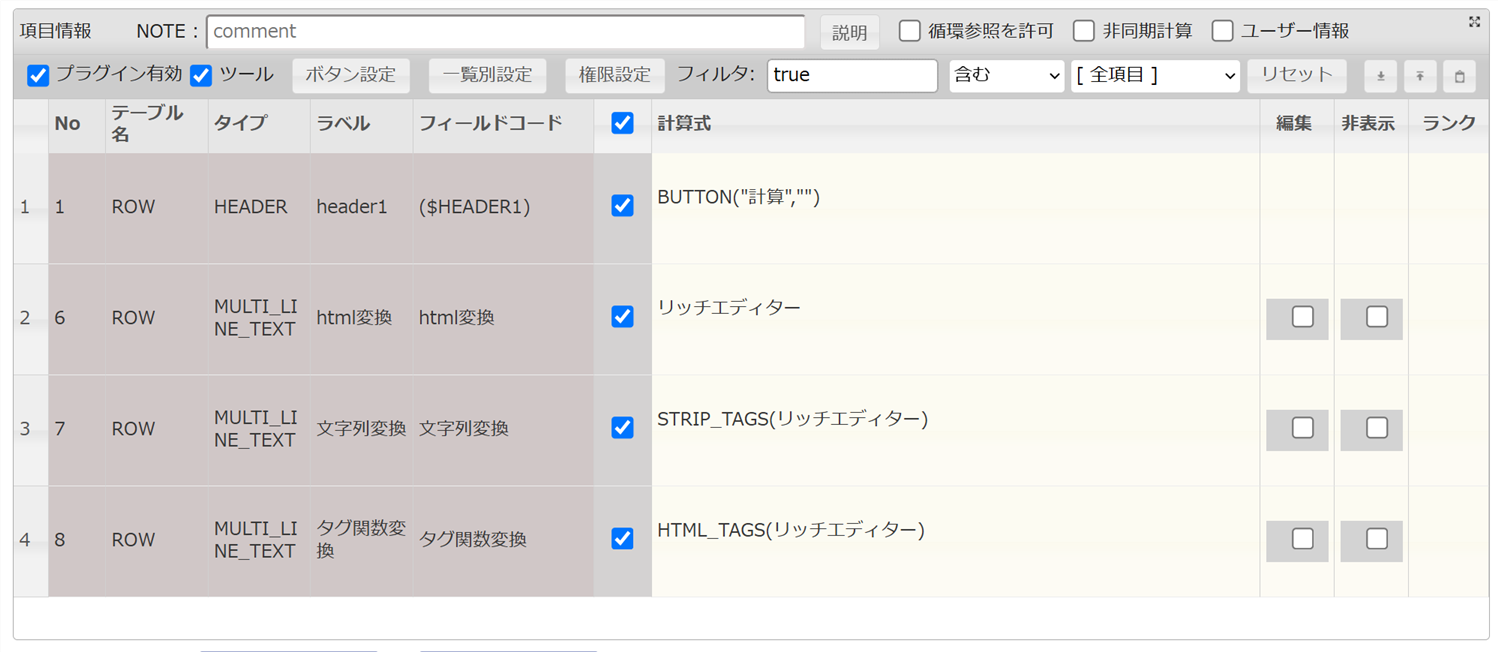Click the リッチエディター formula cell
Viewport: 1498px width, 652px height.
(x=956, y=319)
